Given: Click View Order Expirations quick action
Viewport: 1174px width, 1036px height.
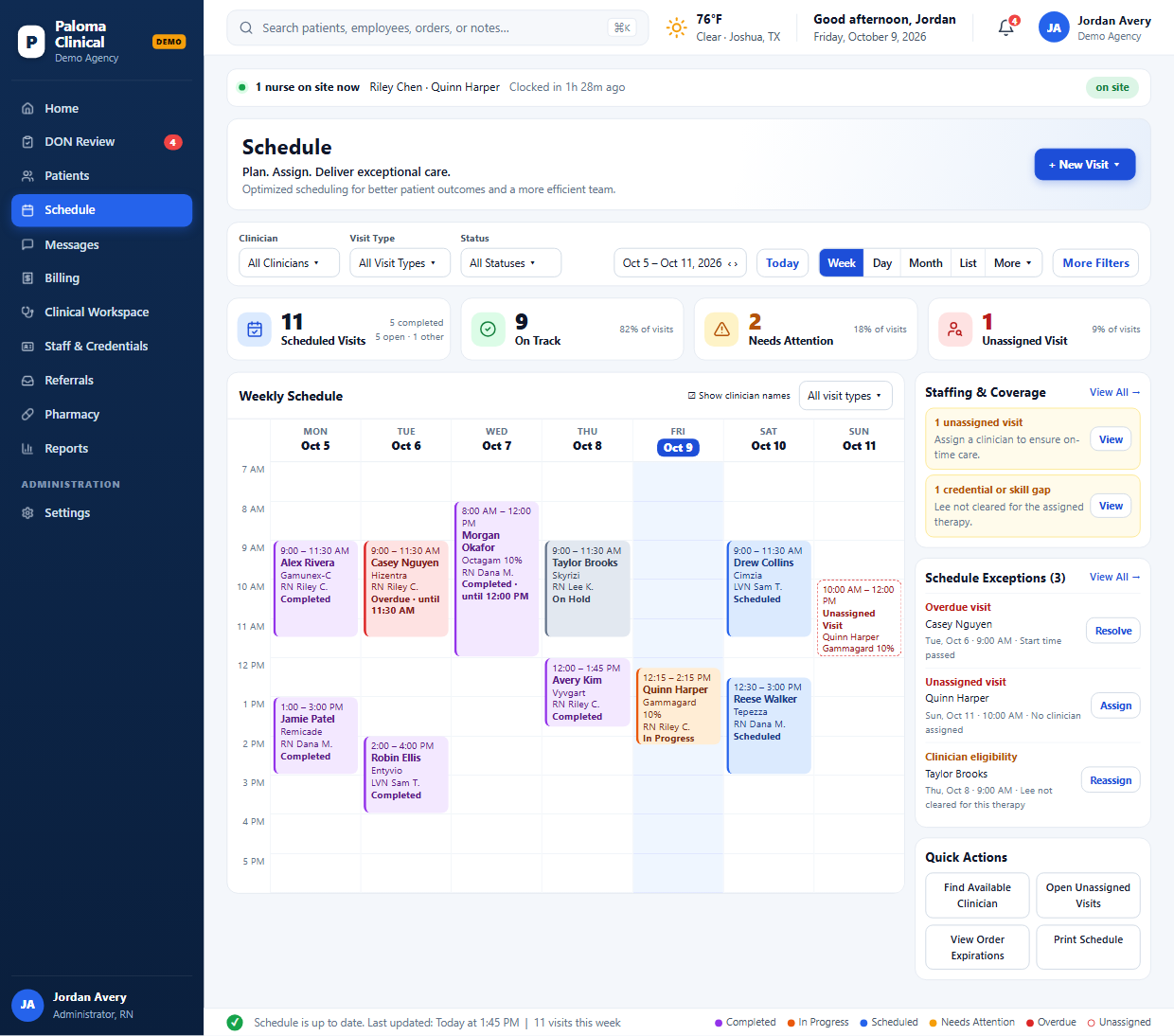Looking at the screenshot, I should pos(977,947).
